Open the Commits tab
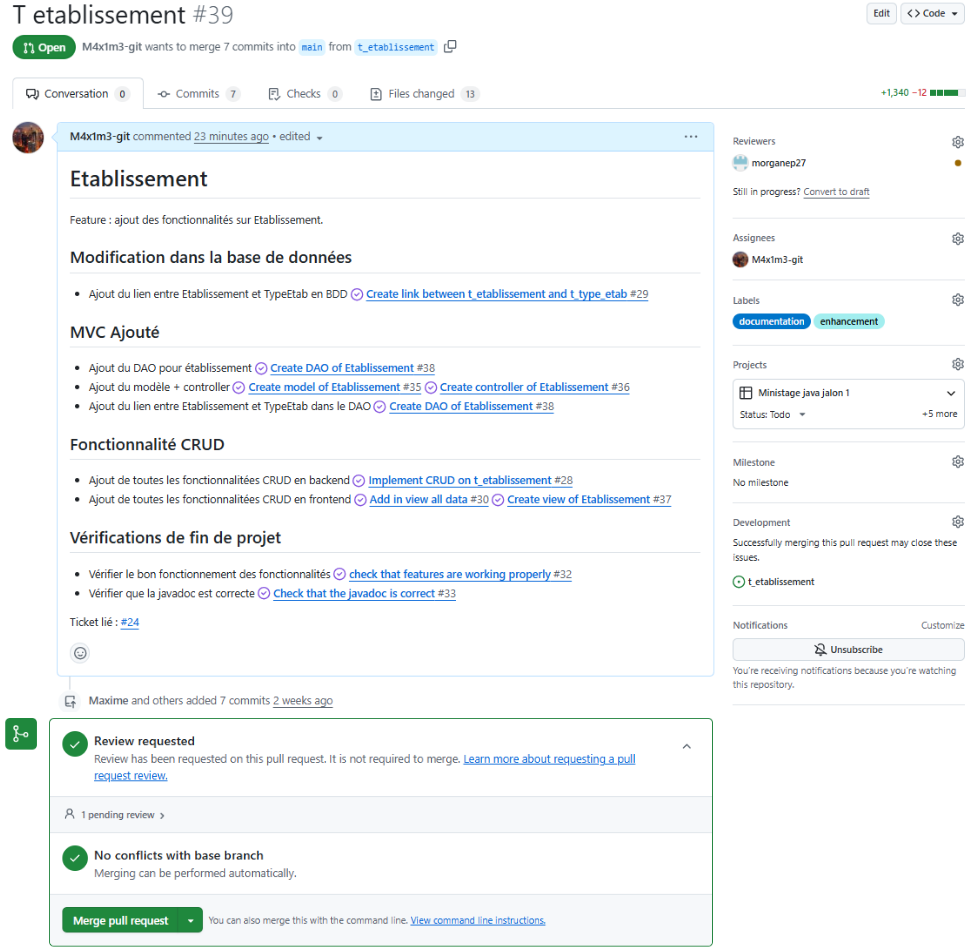 pos(198,93)
